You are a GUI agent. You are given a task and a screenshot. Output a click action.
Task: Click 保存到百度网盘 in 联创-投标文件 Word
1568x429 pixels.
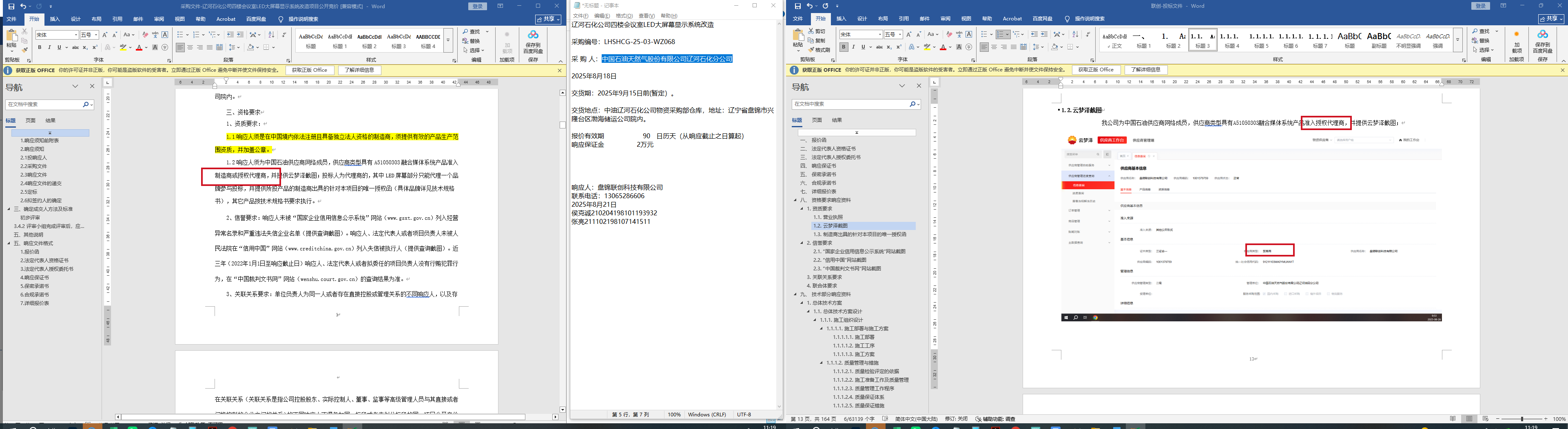click(x=1542, y=42)
